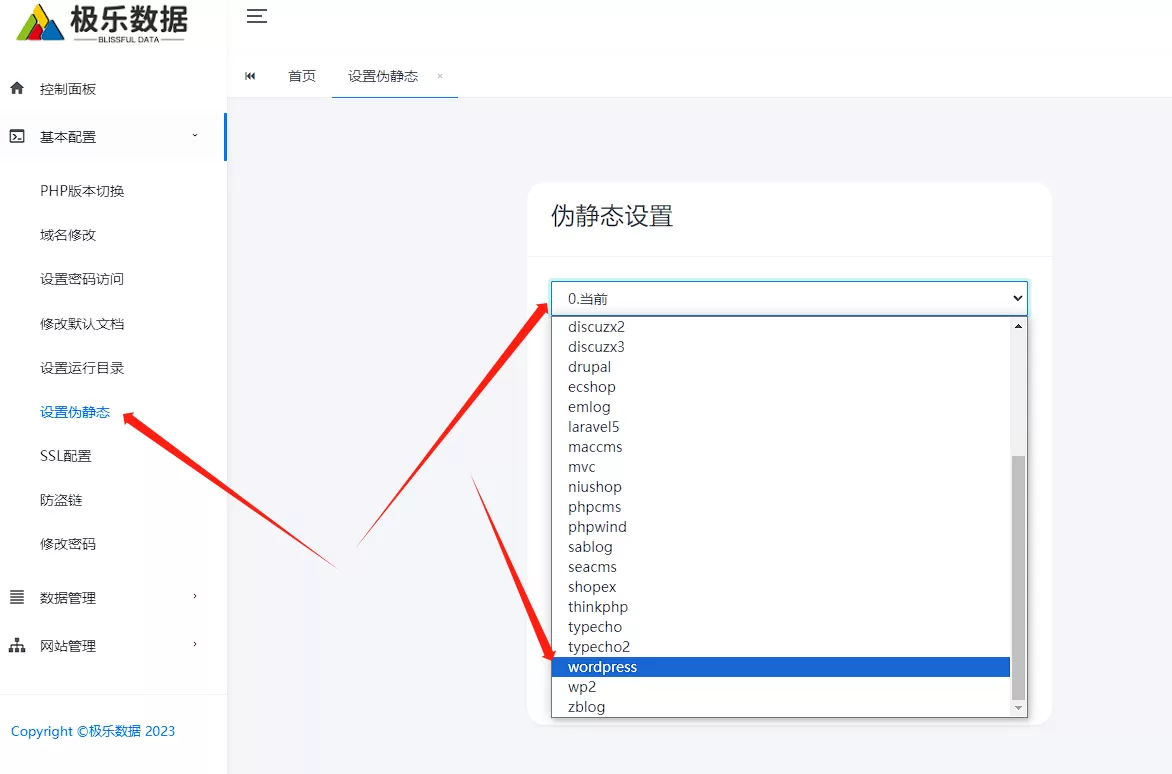Click the tab scroll-back rewind icon

coord(250,75)
